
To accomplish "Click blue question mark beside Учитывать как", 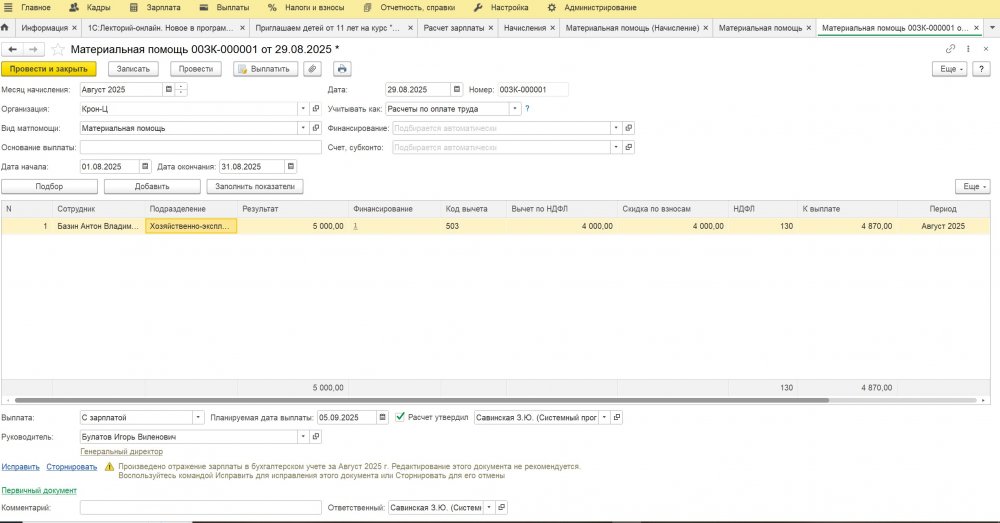I will tap(527, 108).
